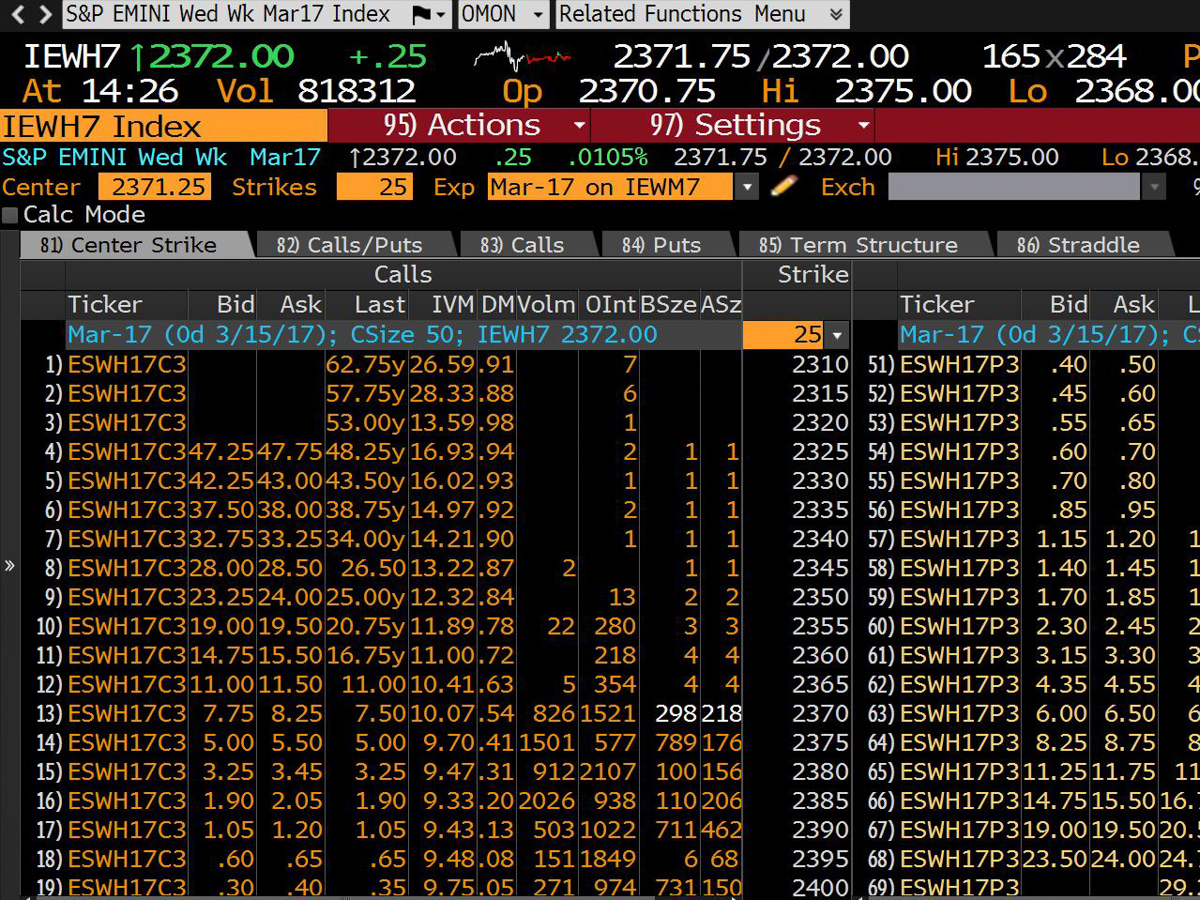
Task: Sort by Volm column header
Action: 546,305
